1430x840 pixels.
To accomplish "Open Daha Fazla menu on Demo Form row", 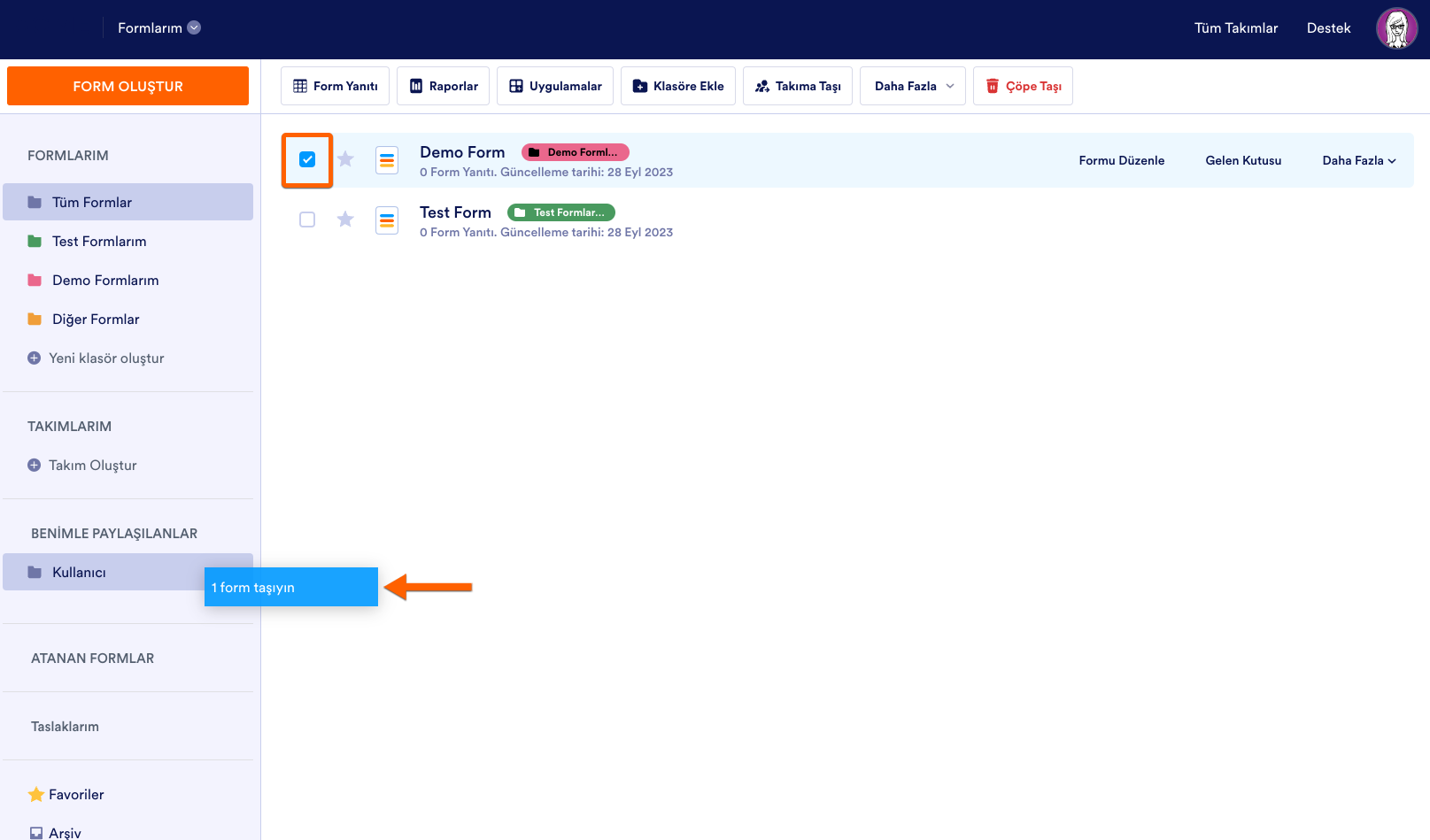I will click(1359, 160).
